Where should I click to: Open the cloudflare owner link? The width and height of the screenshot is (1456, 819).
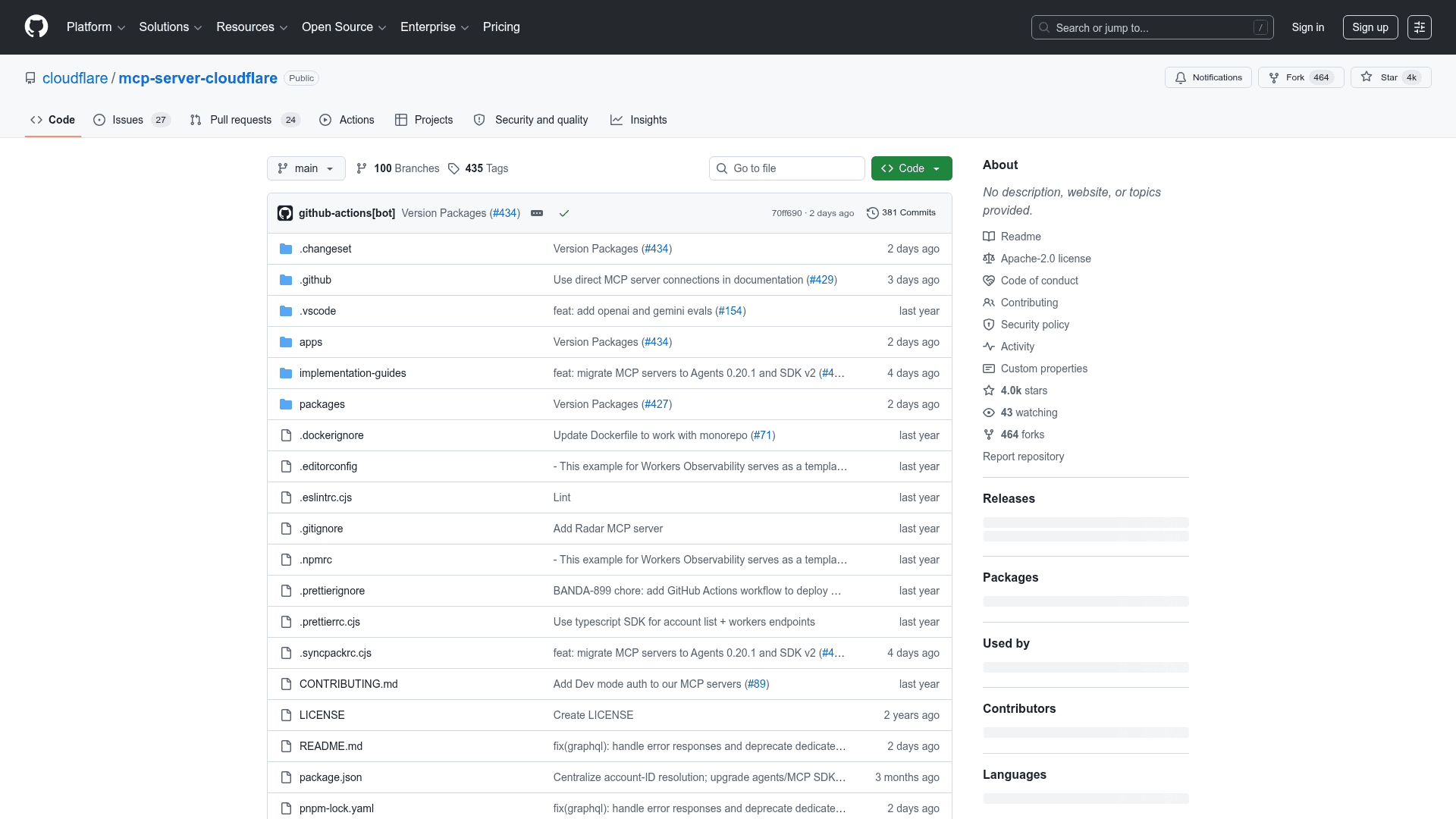75,78
